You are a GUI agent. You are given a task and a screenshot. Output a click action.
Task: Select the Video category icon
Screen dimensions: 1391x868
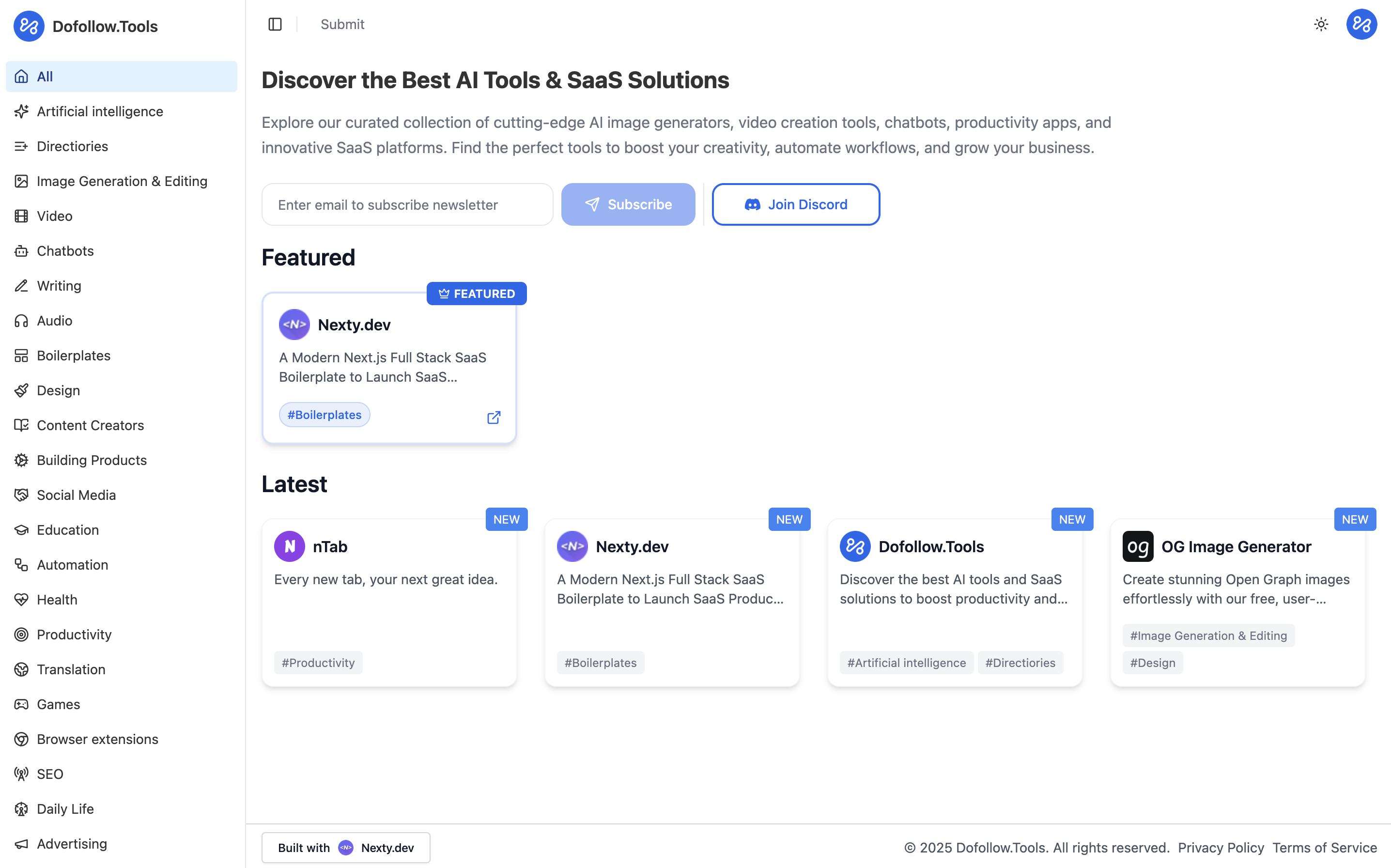point(21,216)
